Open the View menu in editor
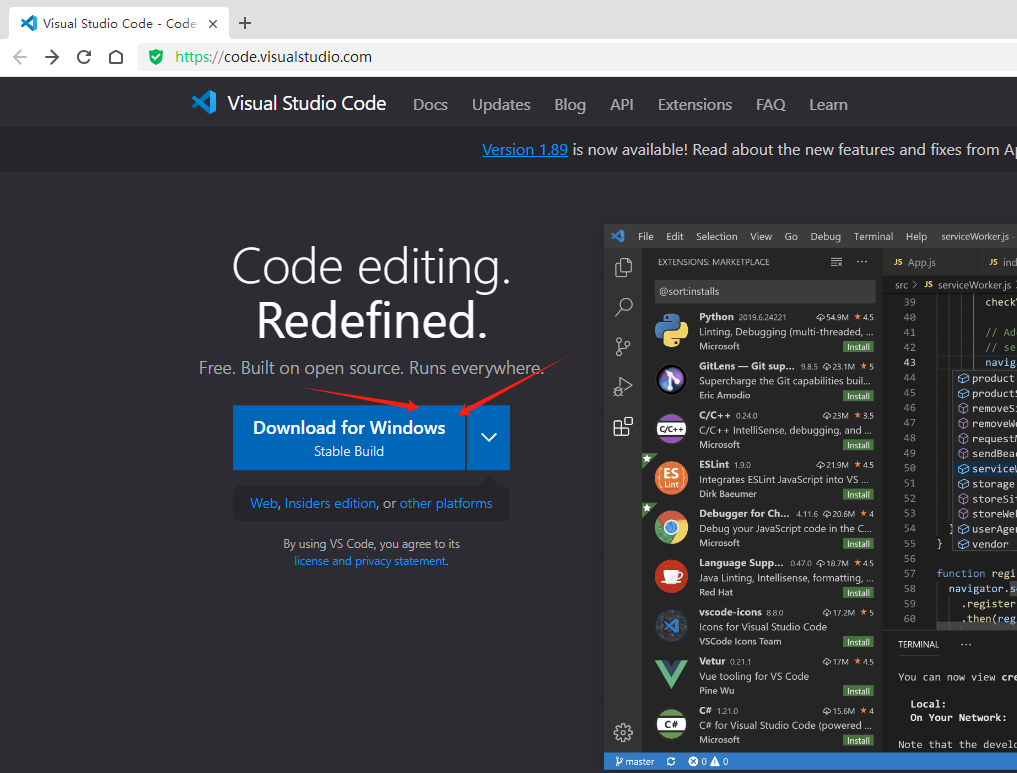1017x773 pixels. point(761,237)
